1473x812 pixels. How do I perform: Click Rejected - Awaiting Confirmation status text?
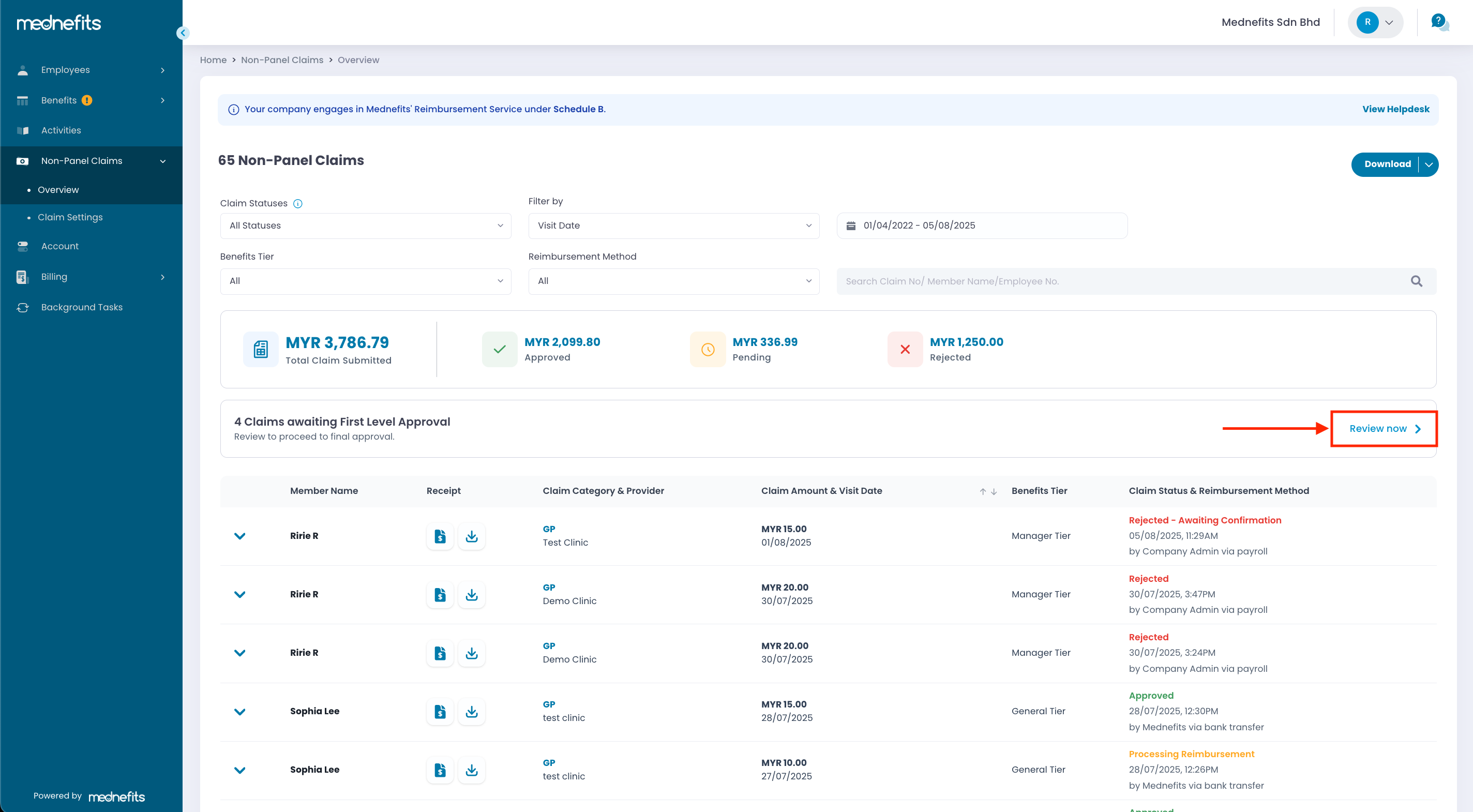click(x=1205, y=520)
